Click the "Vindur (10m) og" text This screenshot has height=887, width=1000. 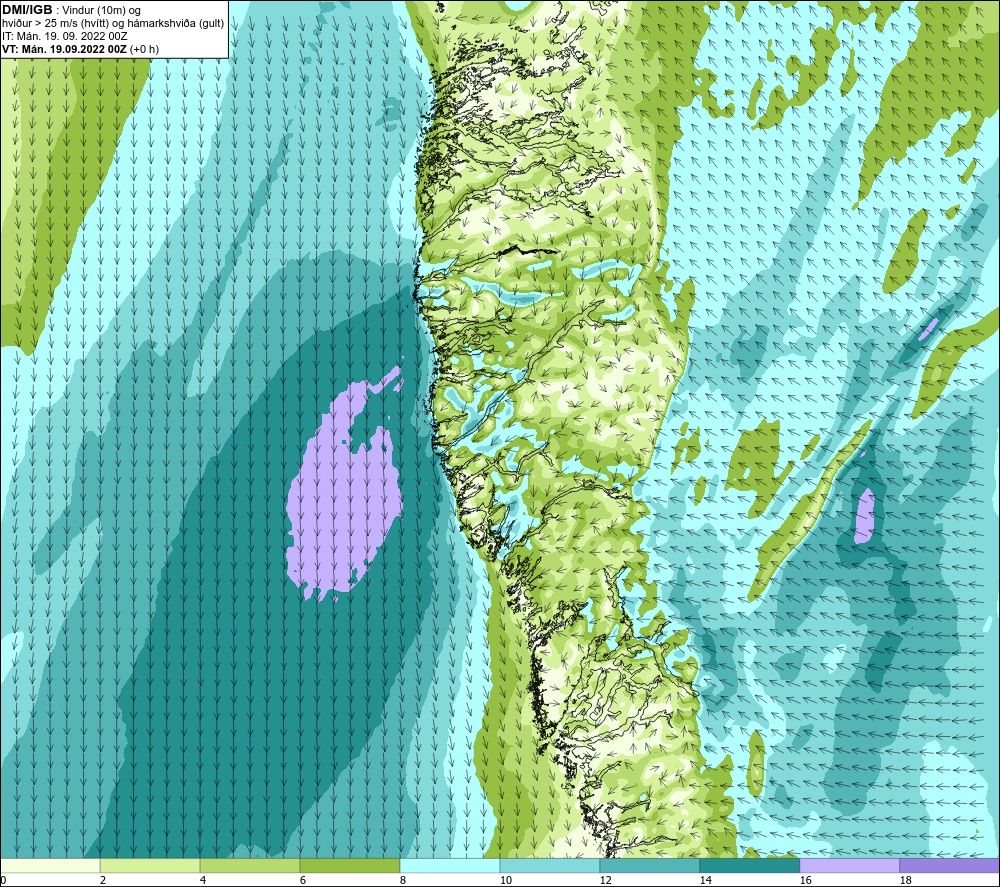tap(103, 11)
